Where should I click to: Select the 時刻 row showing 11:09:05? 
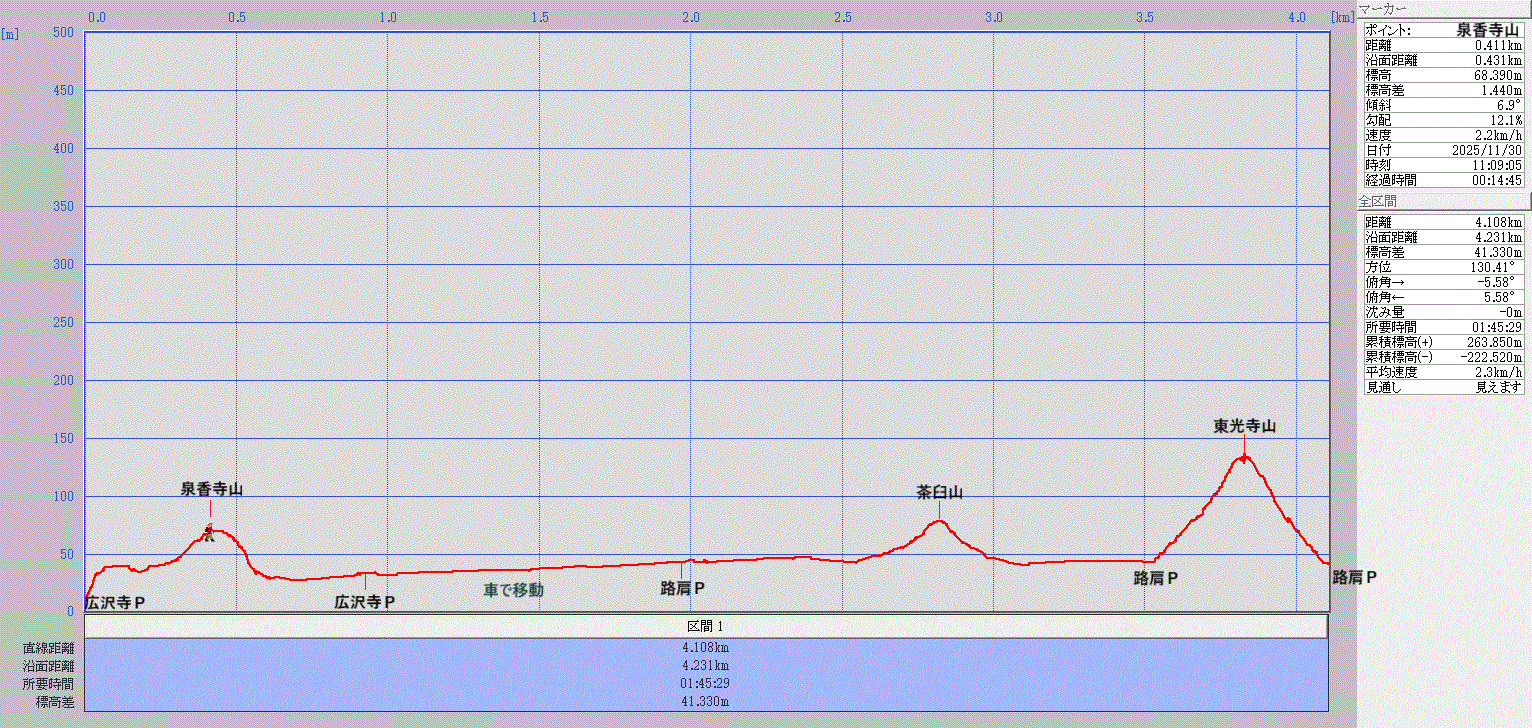tap(1443, 165)
